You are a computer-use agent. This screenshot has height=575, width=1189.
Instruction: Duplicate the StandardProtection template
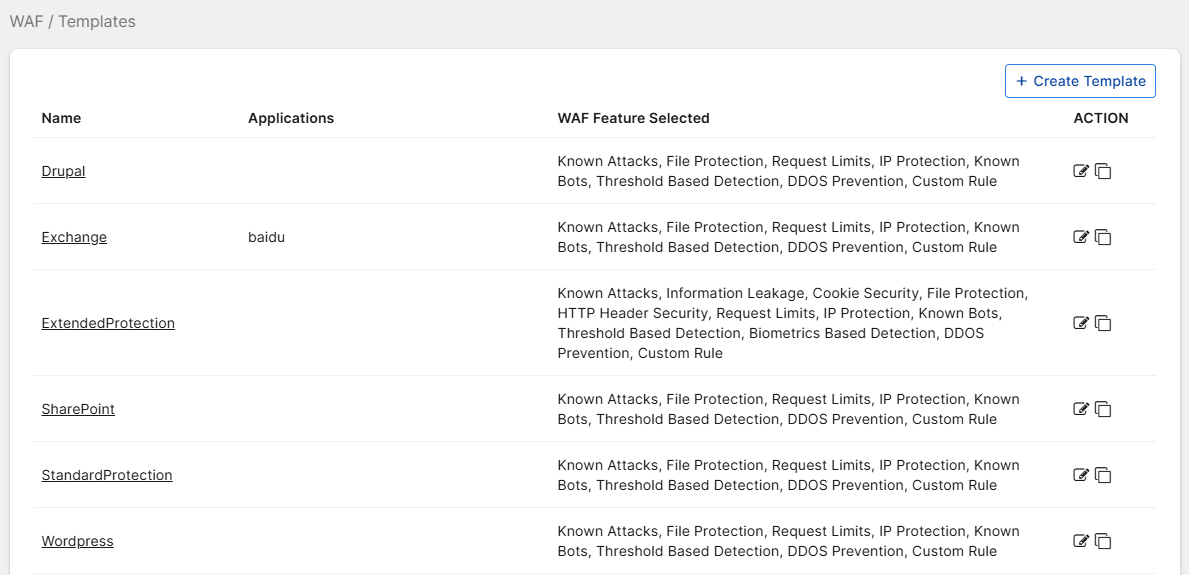click(1103, 475)
